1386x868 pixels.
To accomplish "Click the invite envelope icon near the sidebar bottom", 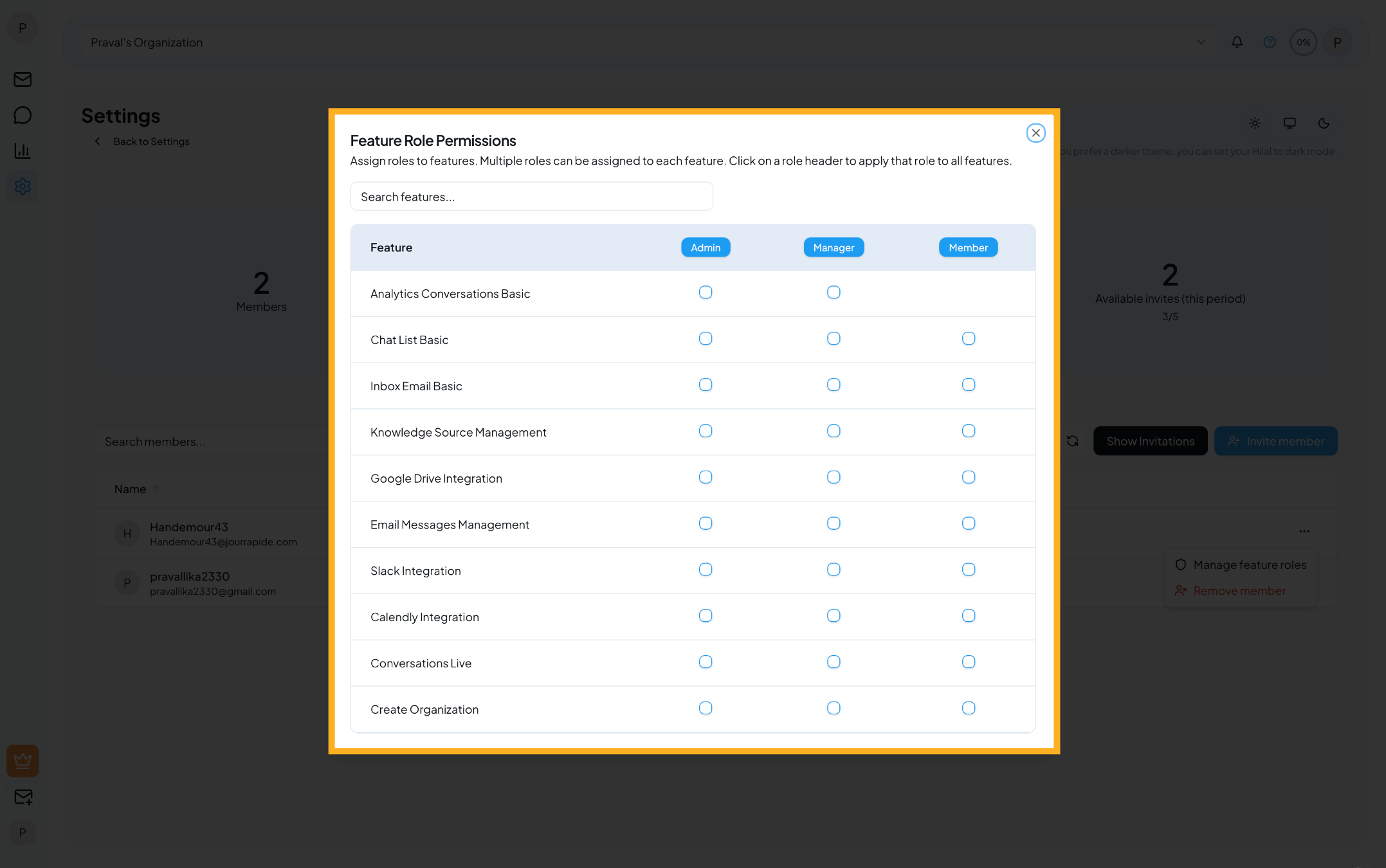I will click(x=23, y=797).
